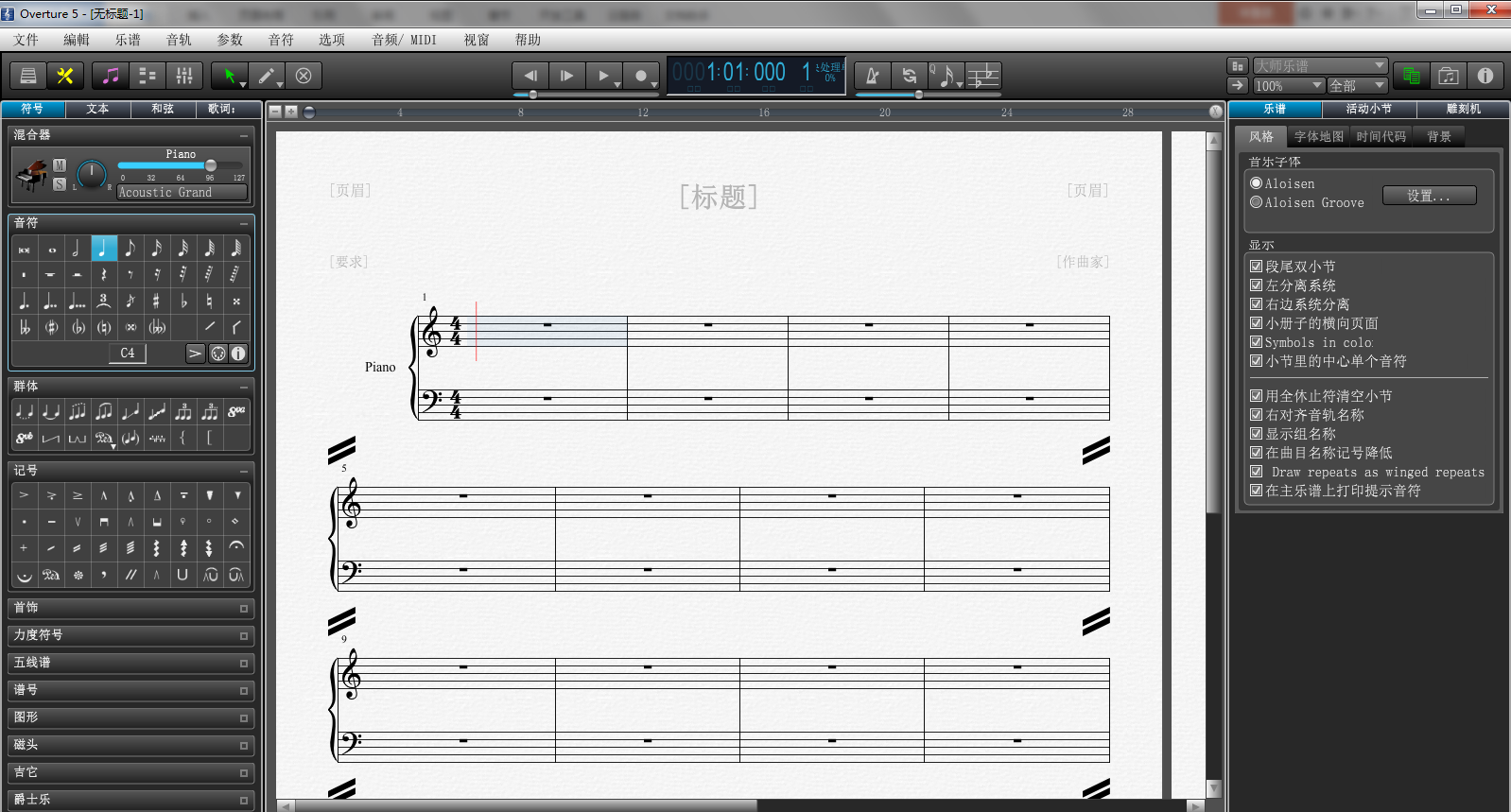The height and width of the screenshot is (812, 1511).
Task: Select the pencil tool in the toolbar
Action: 267,76
